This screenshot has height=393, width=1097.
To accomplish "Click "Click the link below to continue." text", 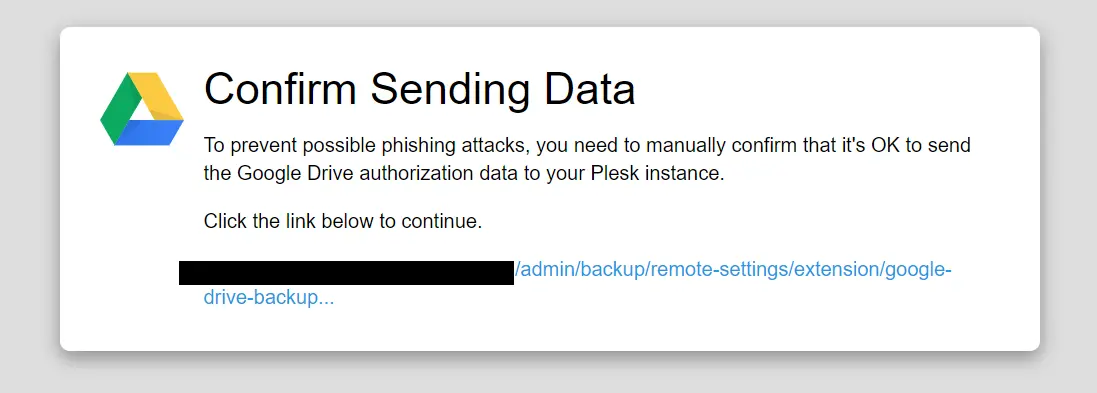I will click(343, 222).
